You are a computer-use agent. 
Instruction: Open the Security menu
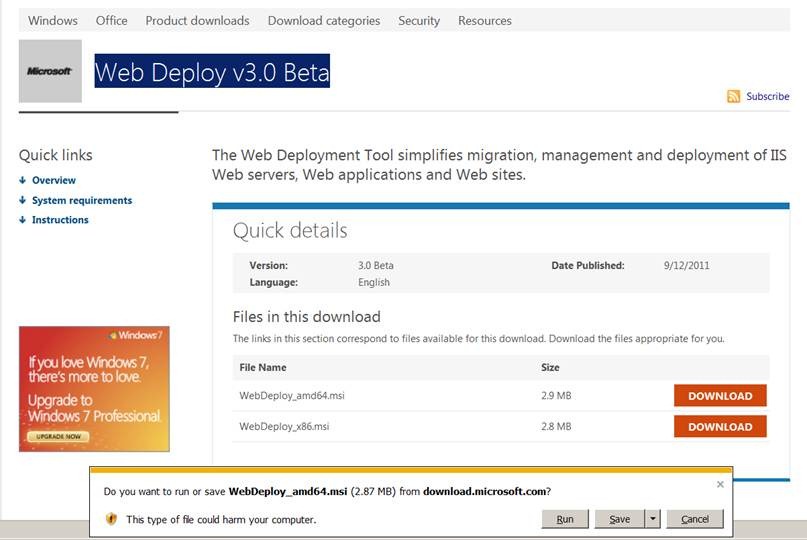pos(419,21)
